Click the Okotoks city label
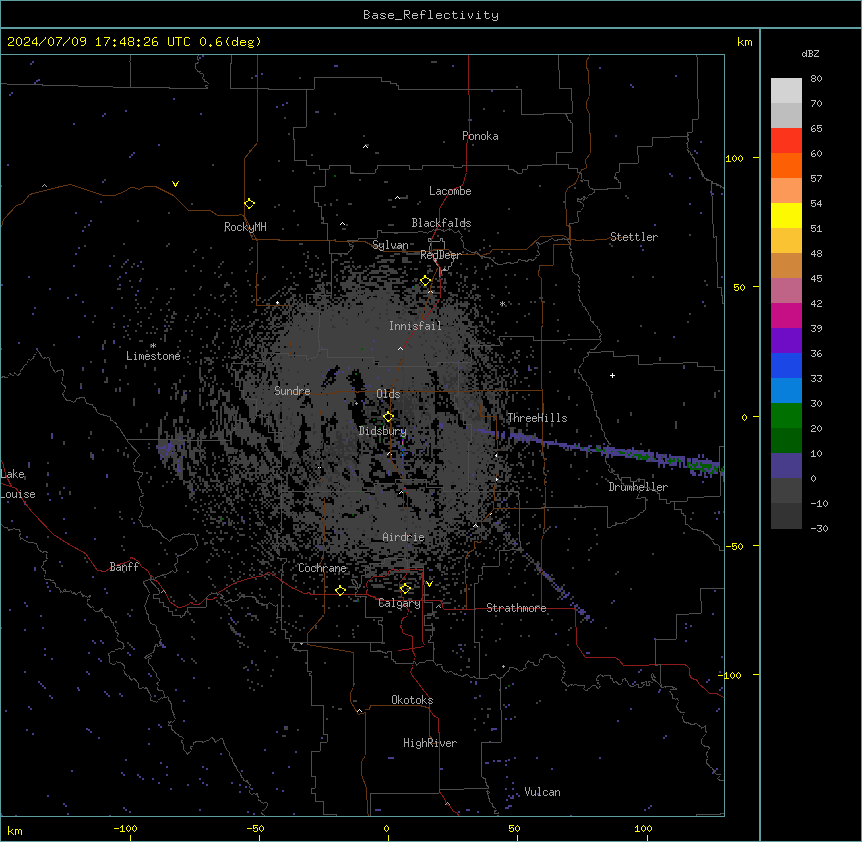 click(412, 700)
